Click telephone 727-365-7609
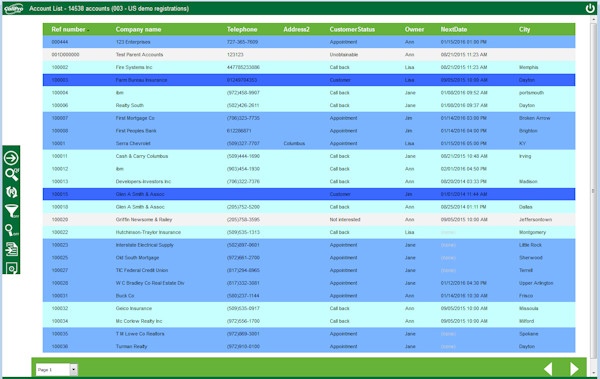 click(242, 42)
